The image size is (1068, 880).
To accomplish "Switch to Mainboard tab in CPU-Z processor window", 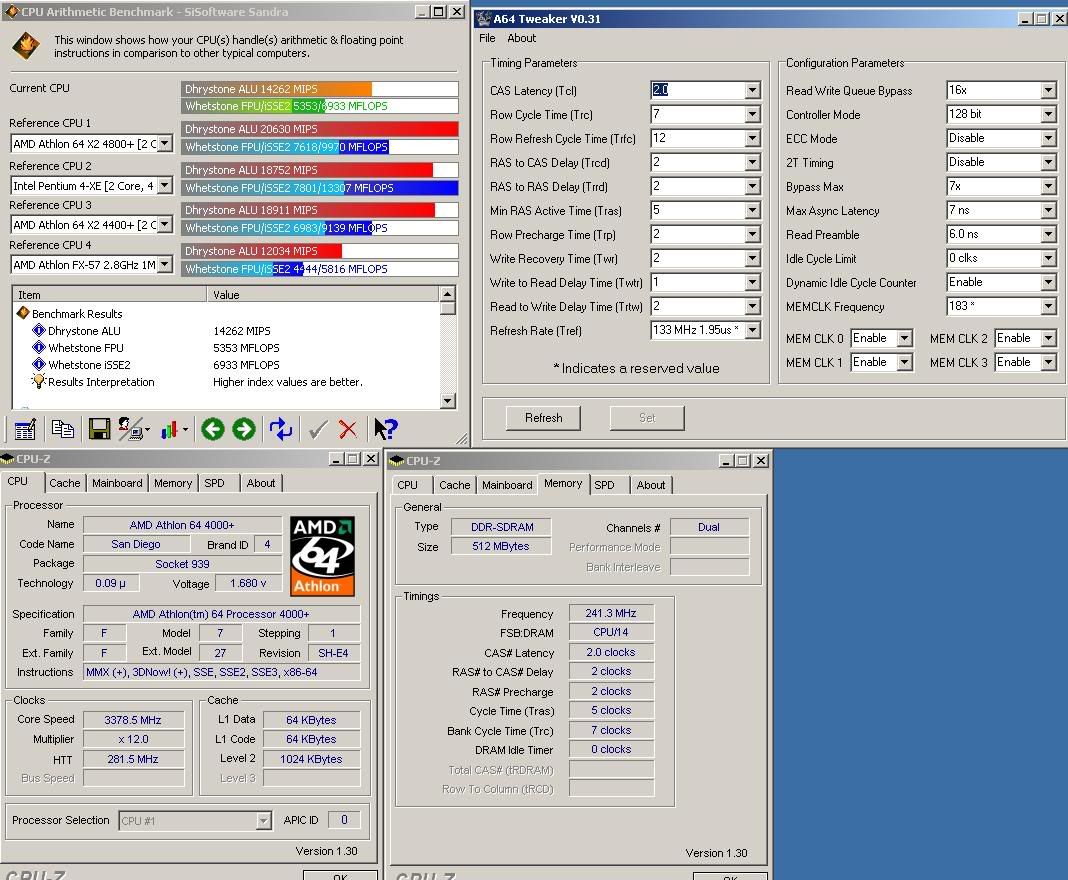I will (x=117, y=483).
